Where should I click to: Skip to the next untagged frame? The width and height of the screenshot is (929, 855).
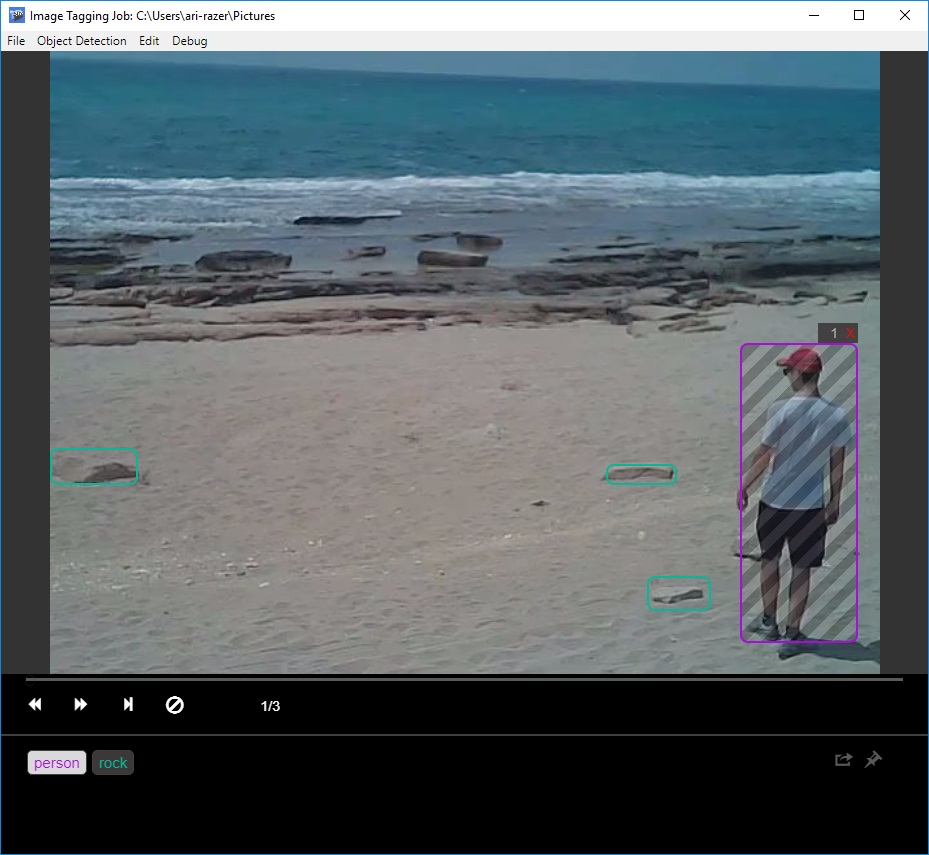point(128,705)
